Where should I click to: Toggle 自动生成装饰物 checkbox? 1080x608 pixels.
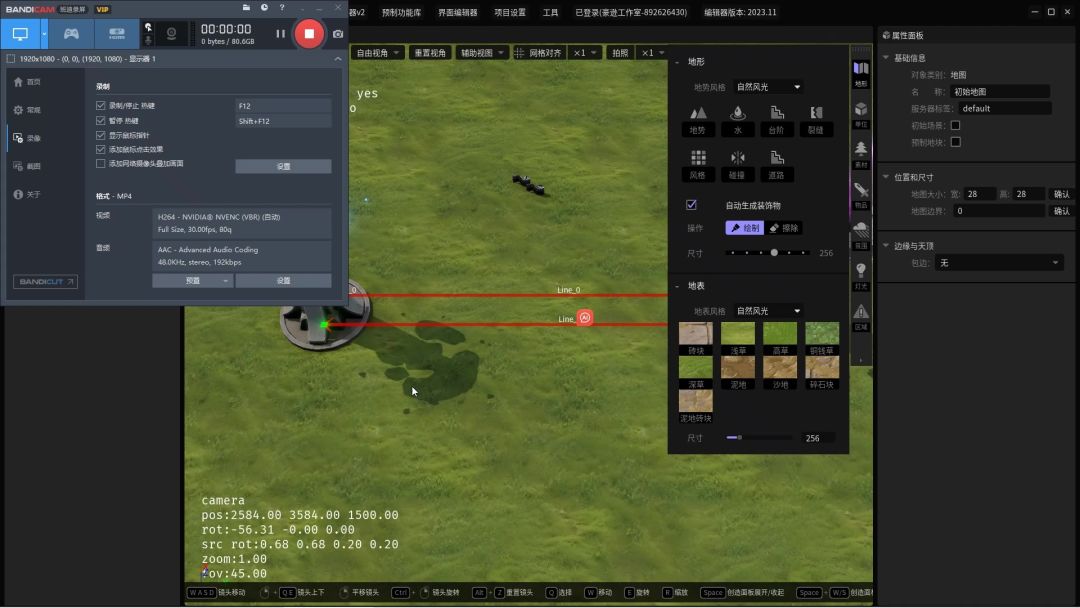(x=691, y=205)
